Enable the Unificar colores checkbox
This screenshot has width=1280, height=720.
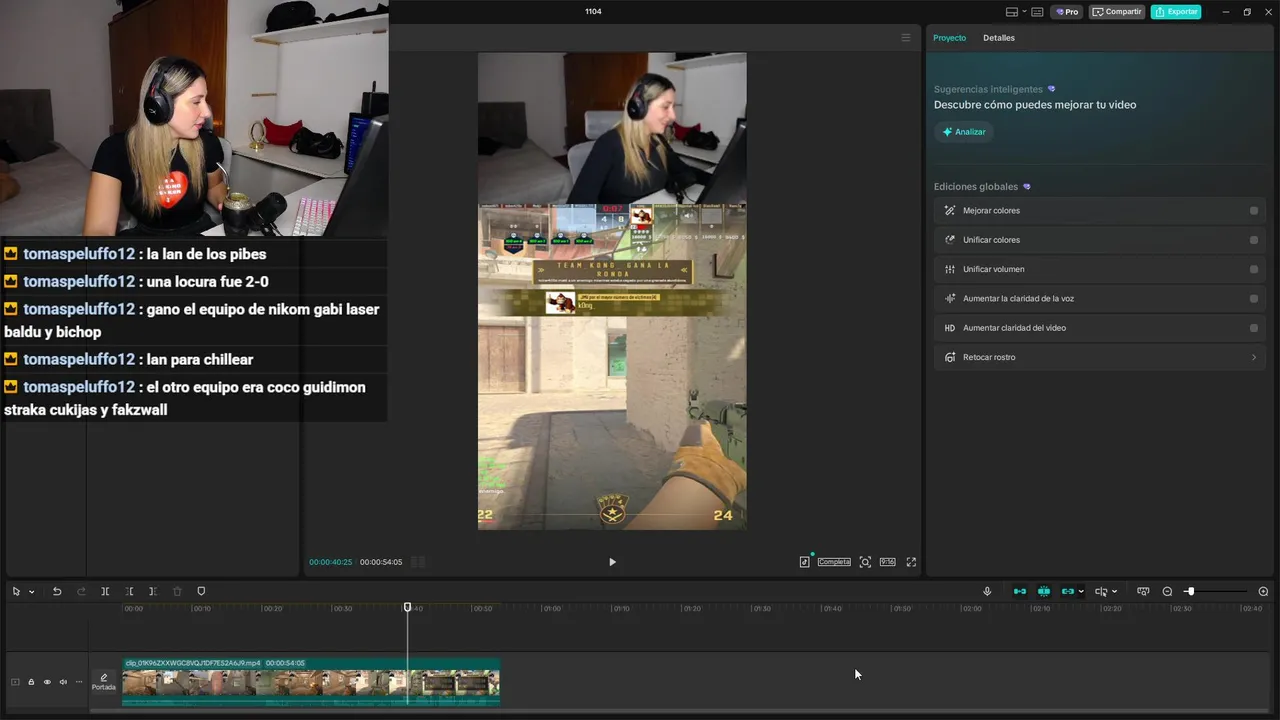coord(1254,240)
